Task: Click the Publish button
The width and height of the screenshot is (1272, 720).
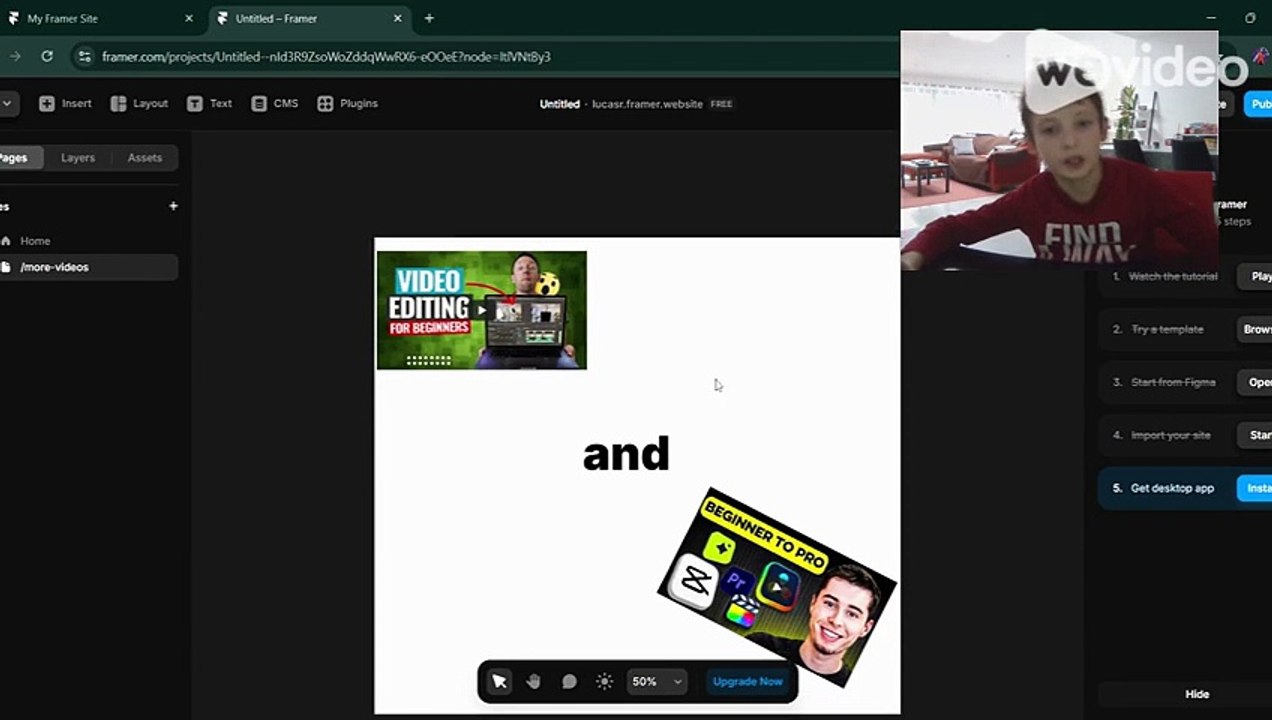Action: 1259,104
